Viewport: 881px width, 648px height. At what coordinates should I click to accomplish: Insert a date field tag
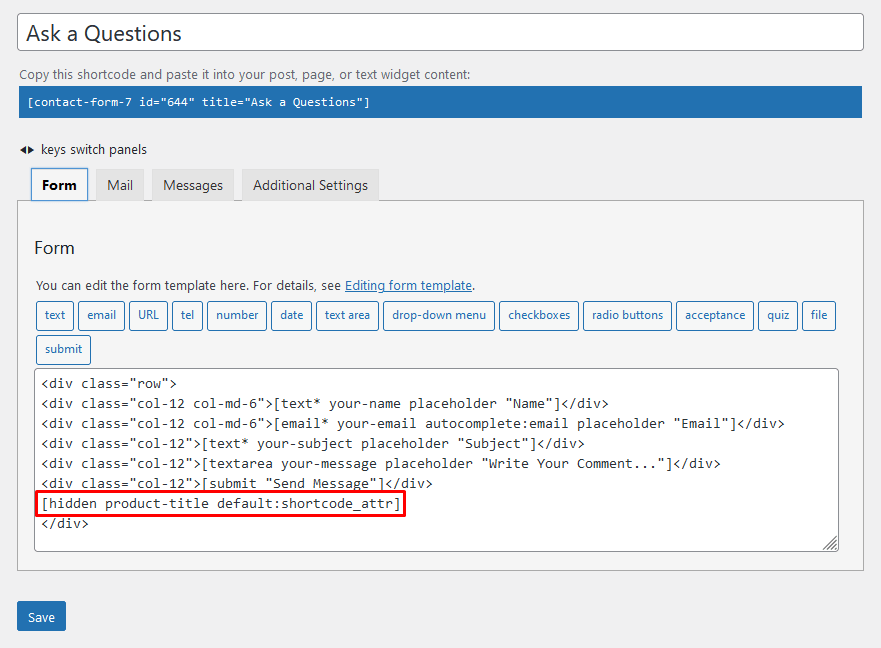(291, 315)
